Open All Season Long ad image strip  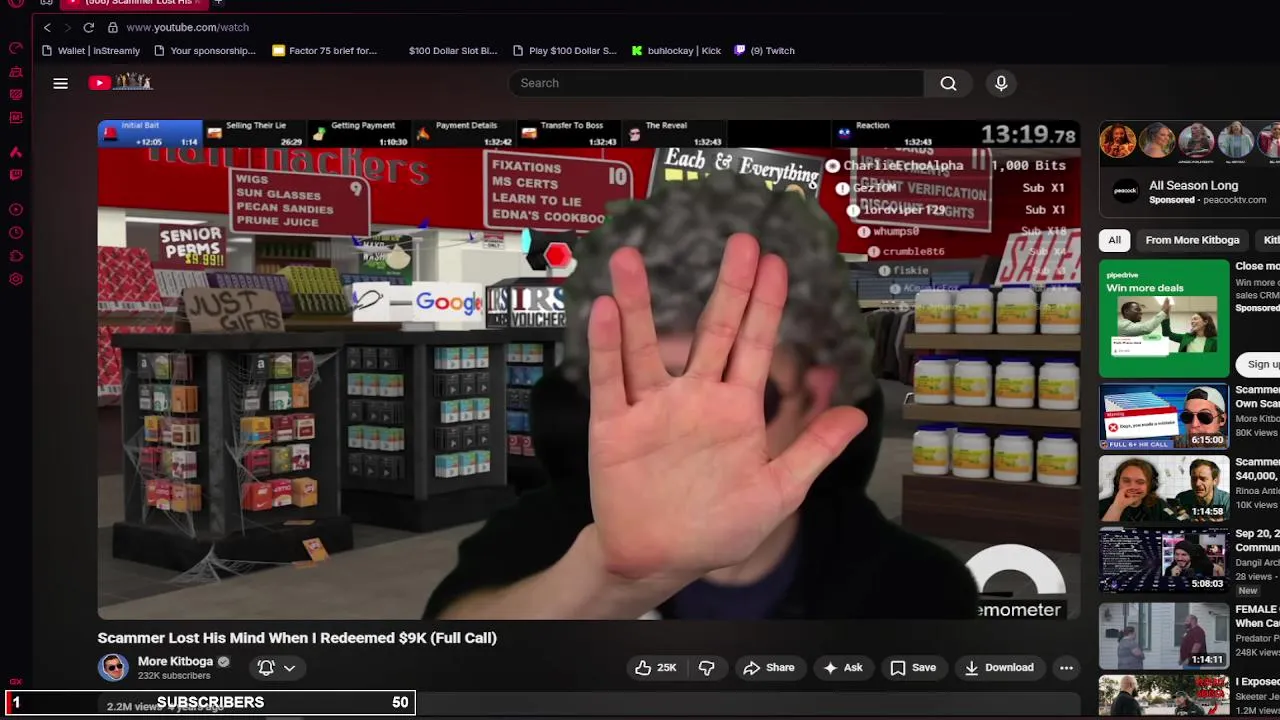coord(1190,141)
